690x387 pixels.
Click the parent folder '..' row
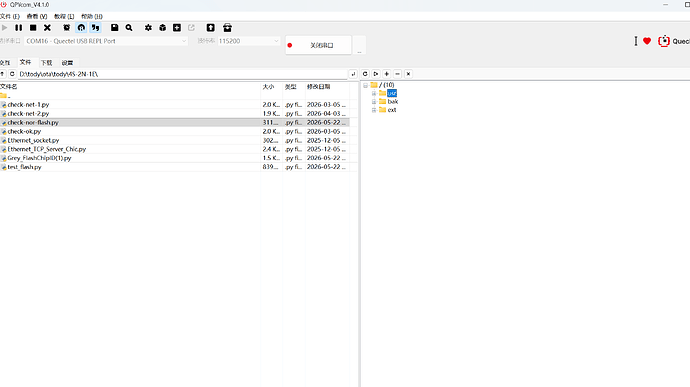[174, 96]
